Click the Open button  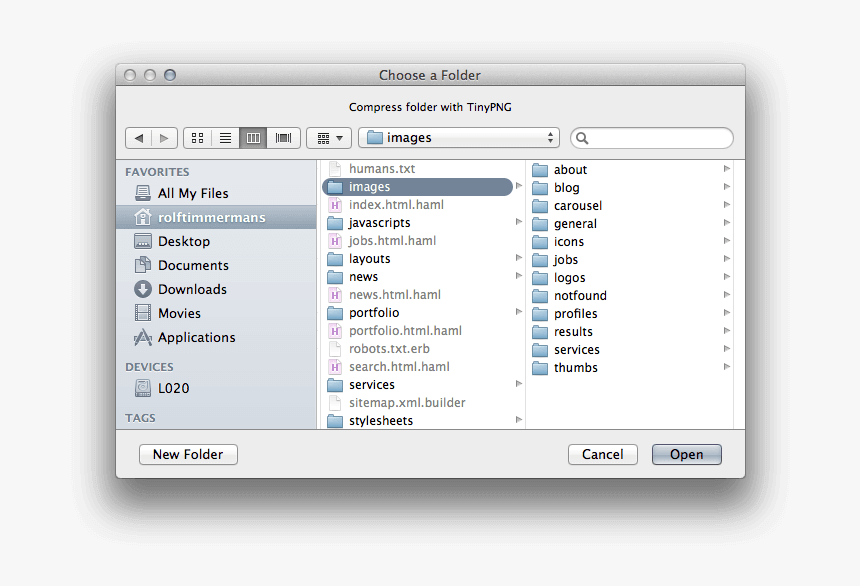pos(687,454)
